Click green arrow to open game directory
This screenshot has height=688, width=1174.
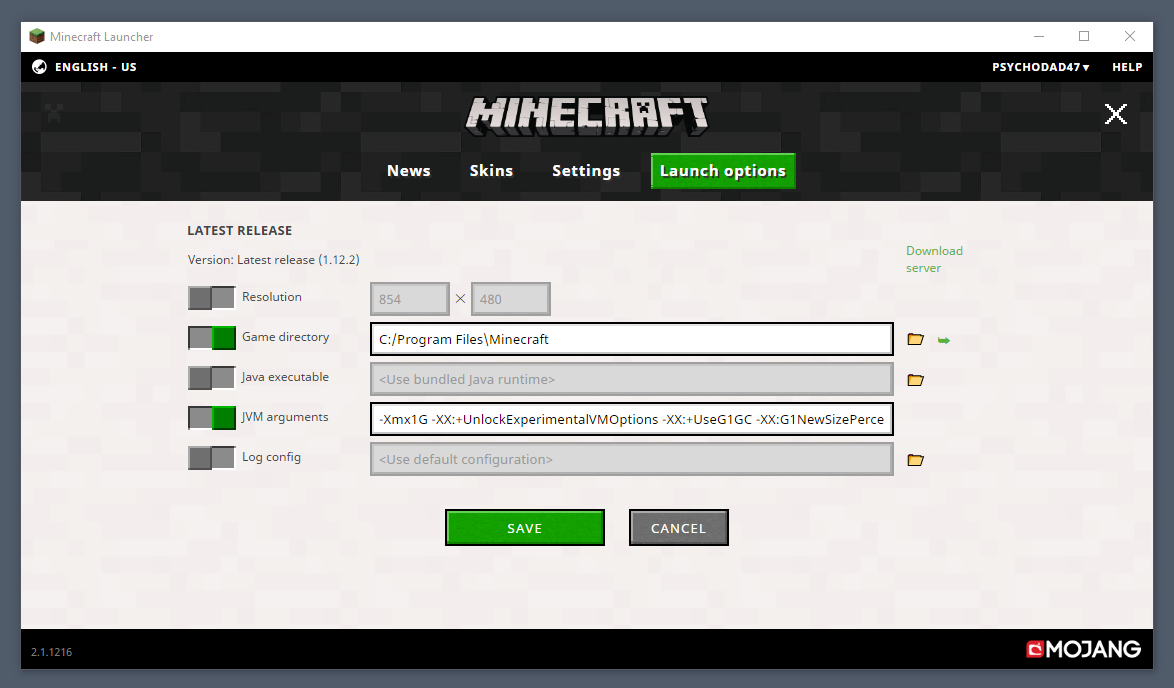943,340
